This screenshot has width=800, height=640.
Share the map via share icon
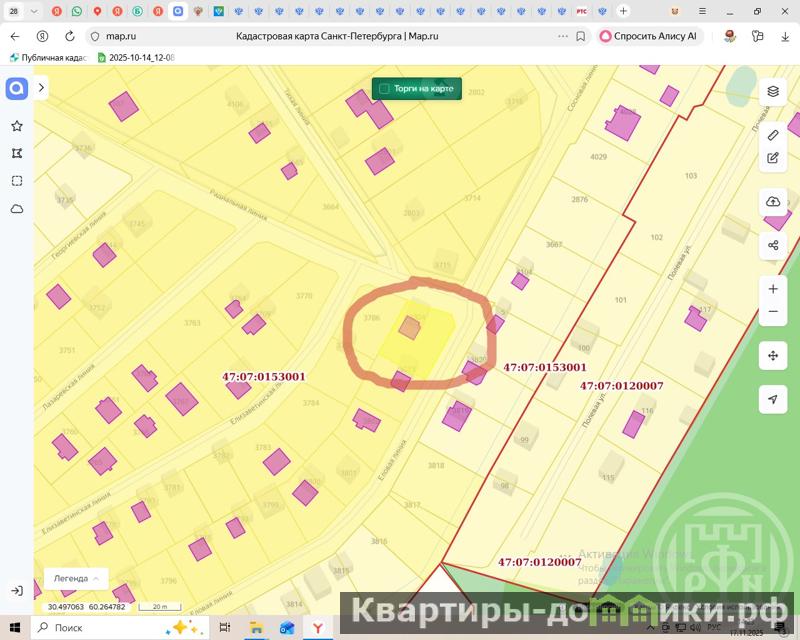coord(773,245)
